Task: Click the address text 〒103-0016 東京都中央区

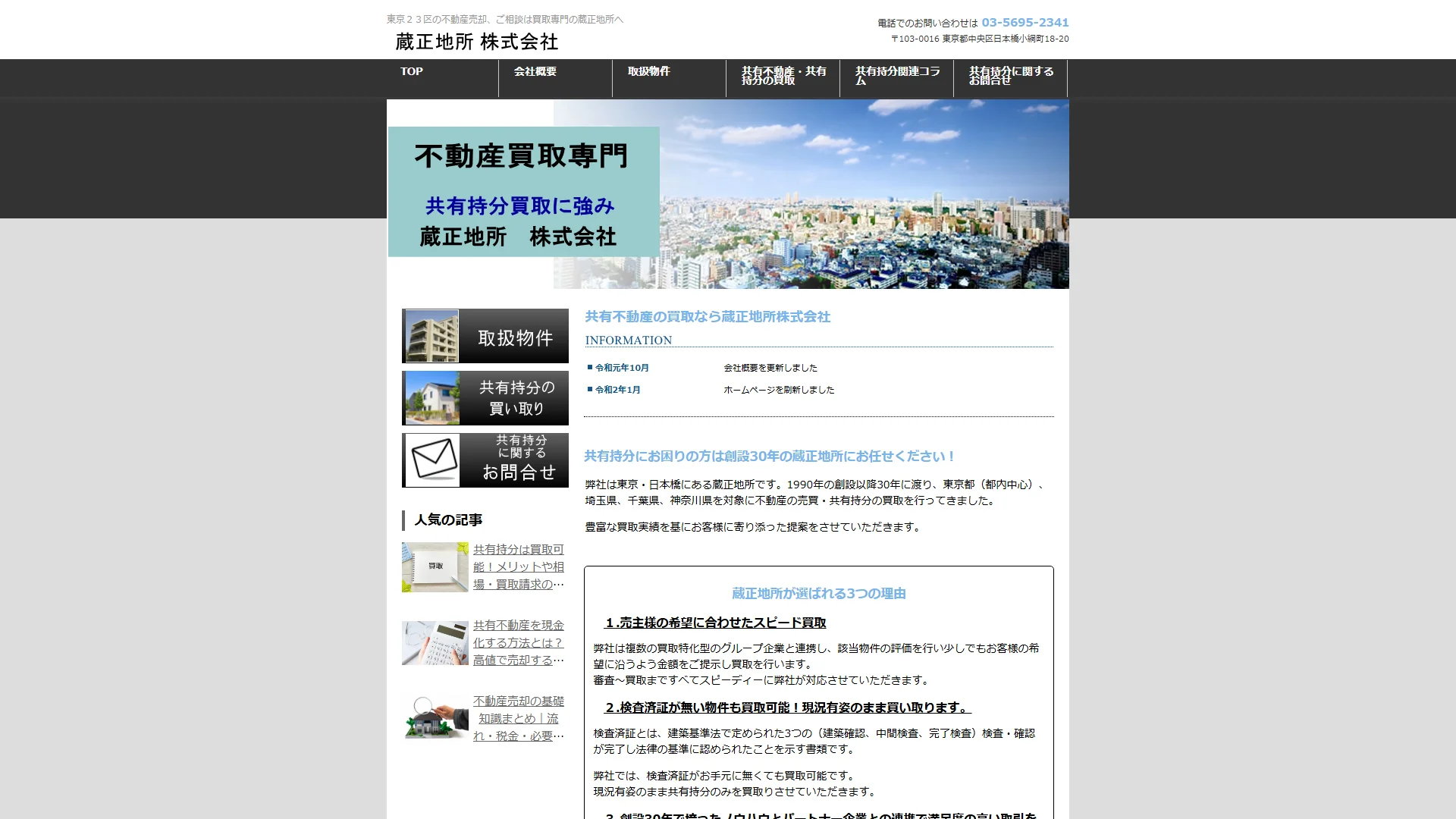Action: click(980, 39)
